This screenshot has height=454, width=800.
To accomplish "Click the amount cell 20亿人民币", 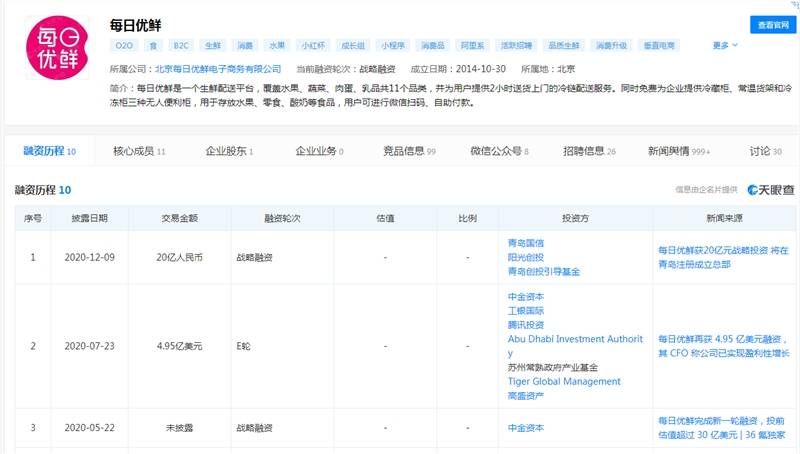I will click(x=180, y=257).
